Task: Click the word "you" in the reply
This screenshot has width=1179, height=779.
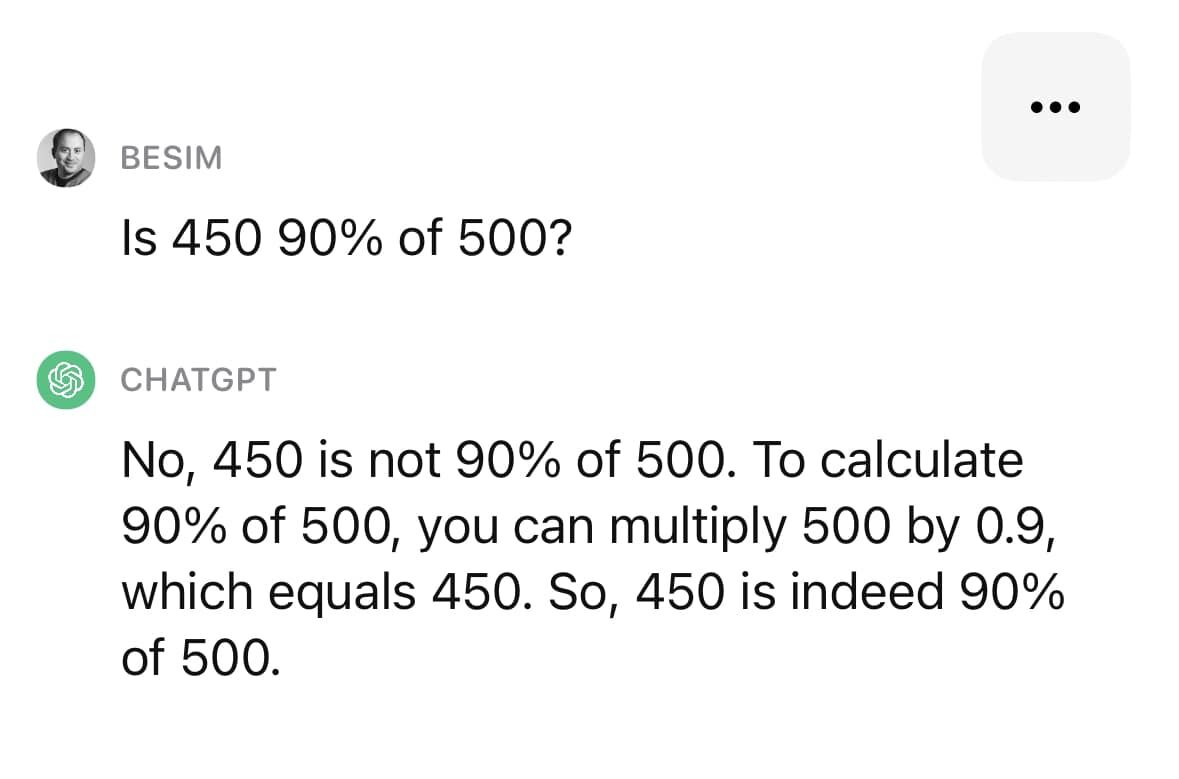Action: pyautogui.click(x=458, y=530)
